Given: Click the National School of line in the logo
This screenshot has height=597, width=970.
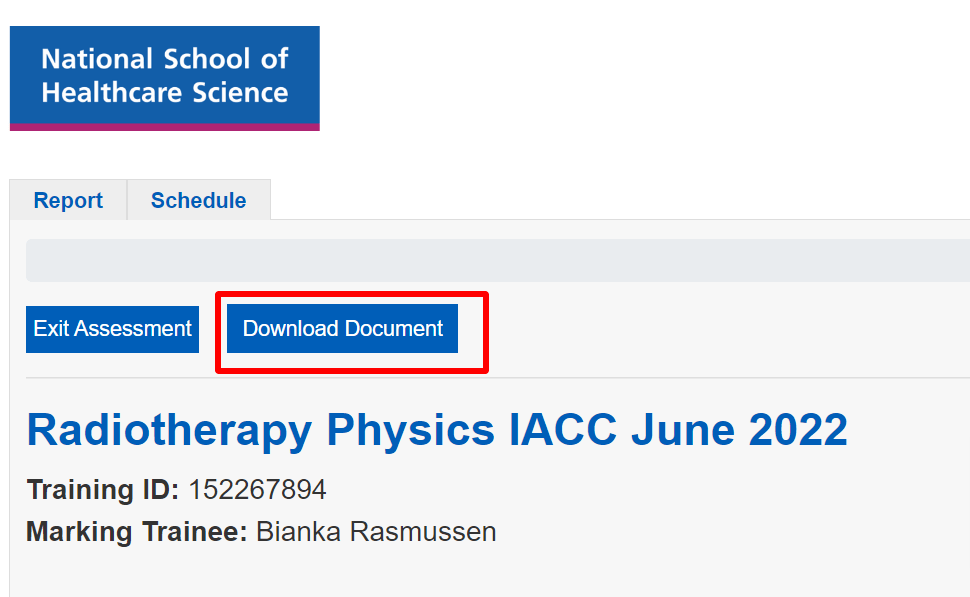Looking at the screenshot, I should [165, 59].
